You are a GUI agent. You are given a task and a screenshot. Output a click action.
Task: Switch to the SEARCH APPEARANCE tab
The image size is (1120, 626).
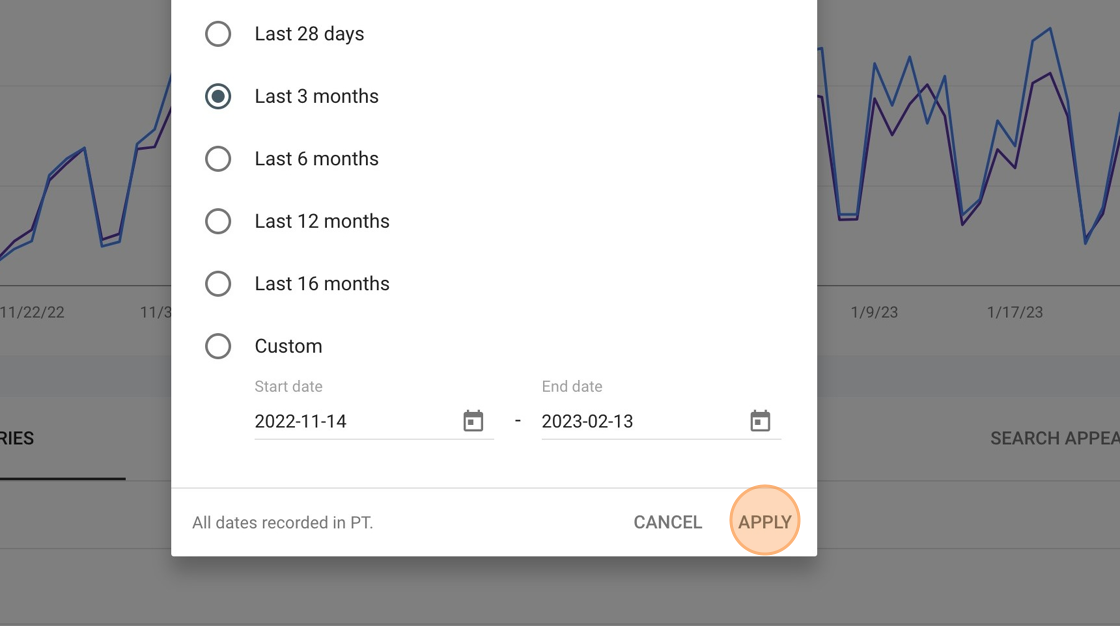click(x=1054, y=438)
